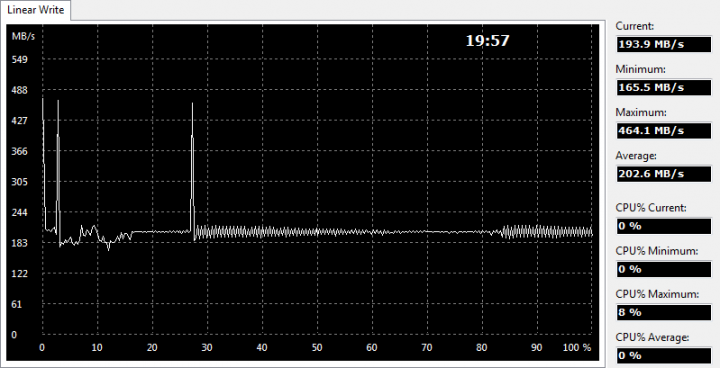
Task: Click the 183 value on the speed axis
Action: [x=19, y=243]
